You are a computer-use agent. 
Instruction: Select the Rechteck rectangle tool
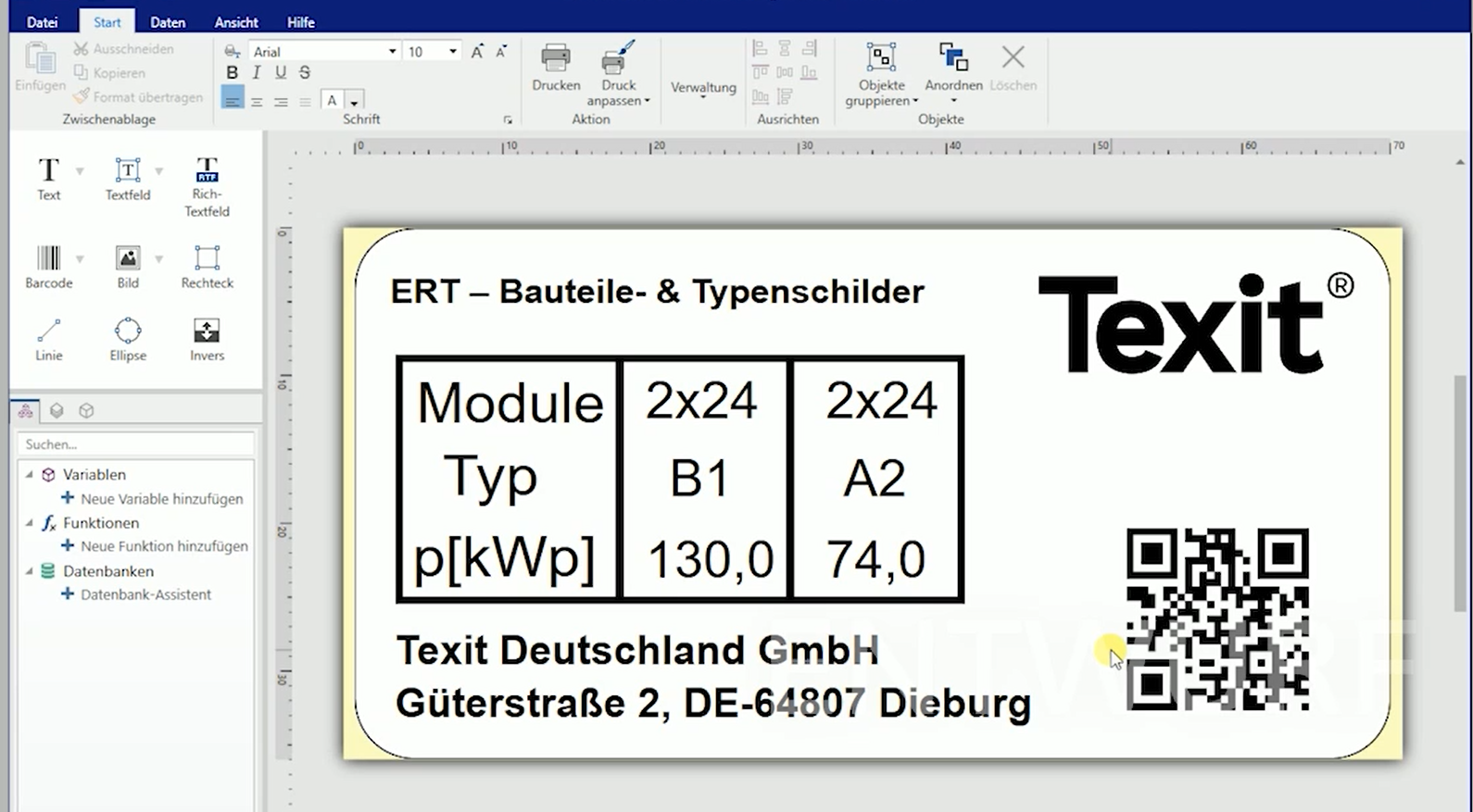(207, 267)
